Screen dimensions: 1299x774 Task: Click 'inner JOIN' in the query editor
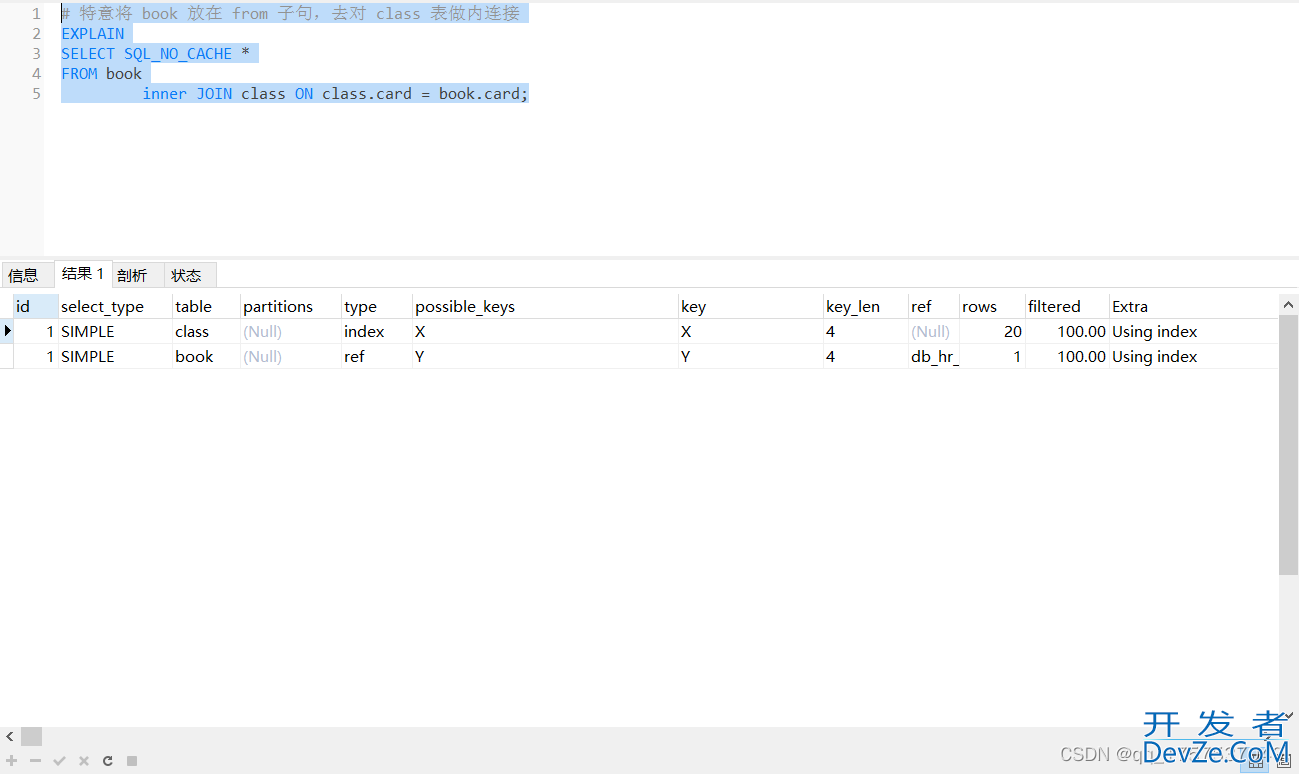(187, 94)
